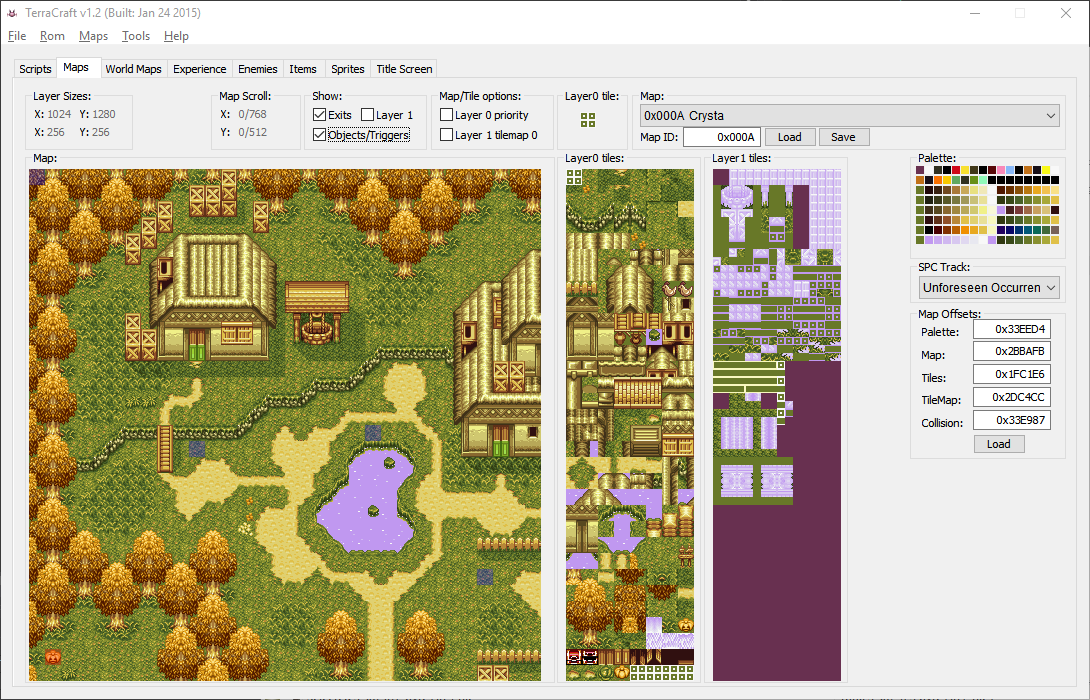Click the Save button
Viewport: 1090px width, 700px height.
[x=843, y=137]
